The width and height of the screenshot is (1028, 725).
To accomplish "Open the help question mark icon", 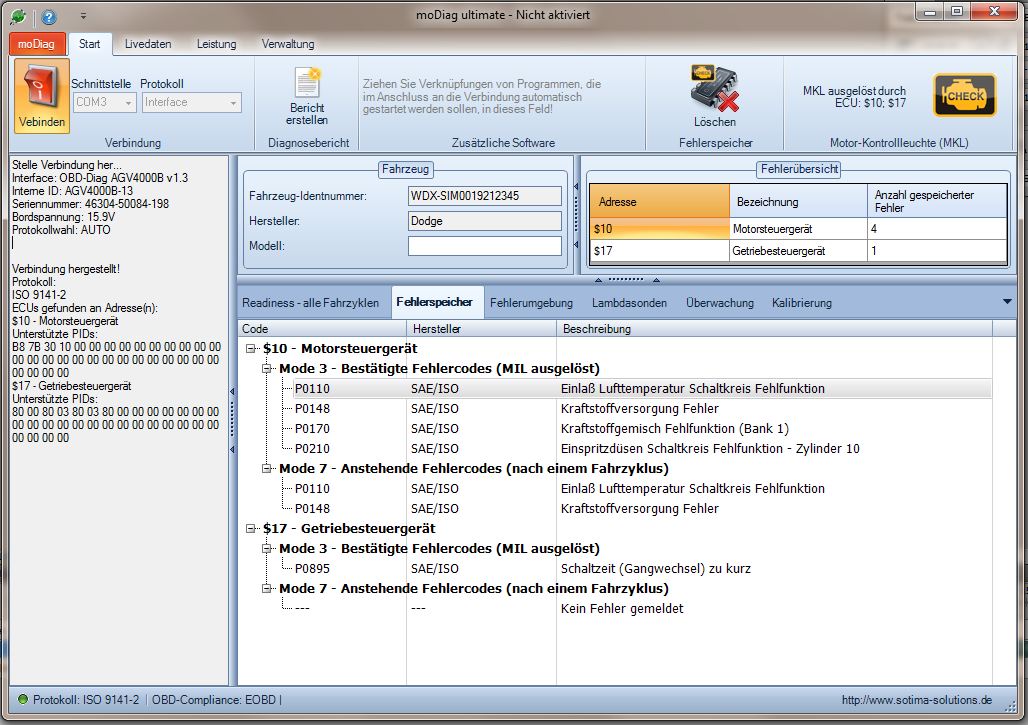I will [x=49, y=17].
